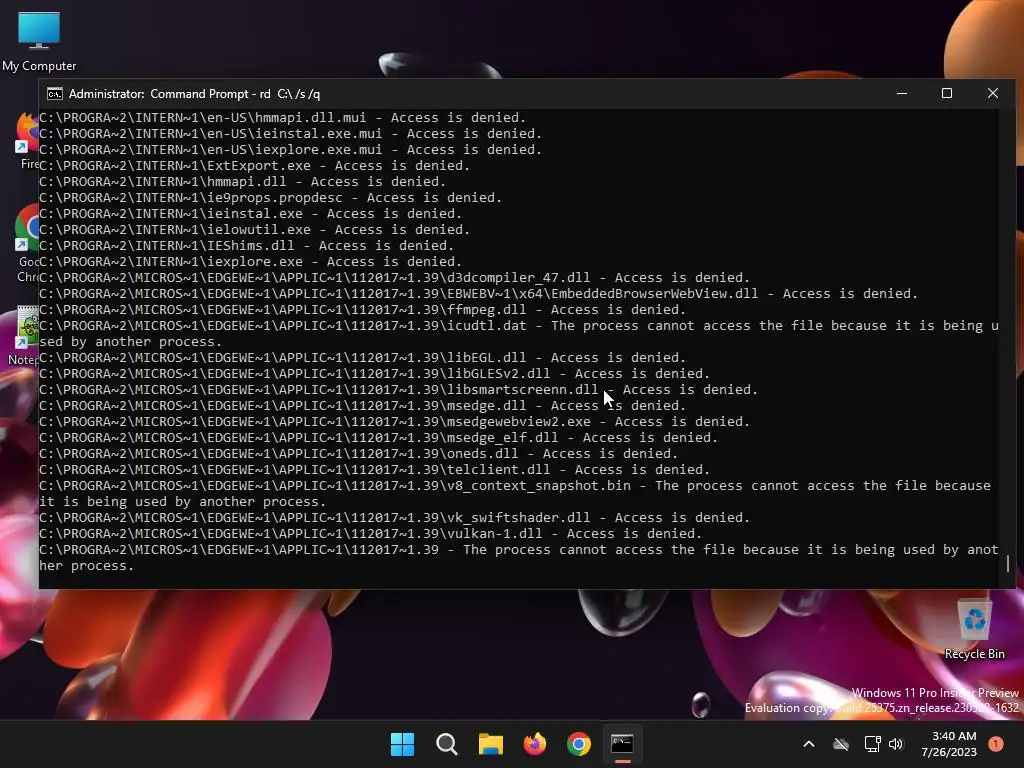The width and height of the screenshot is (1024, 768).
Task: Click the Notepad++ desktop shortcut
Action: pos(25,336)
